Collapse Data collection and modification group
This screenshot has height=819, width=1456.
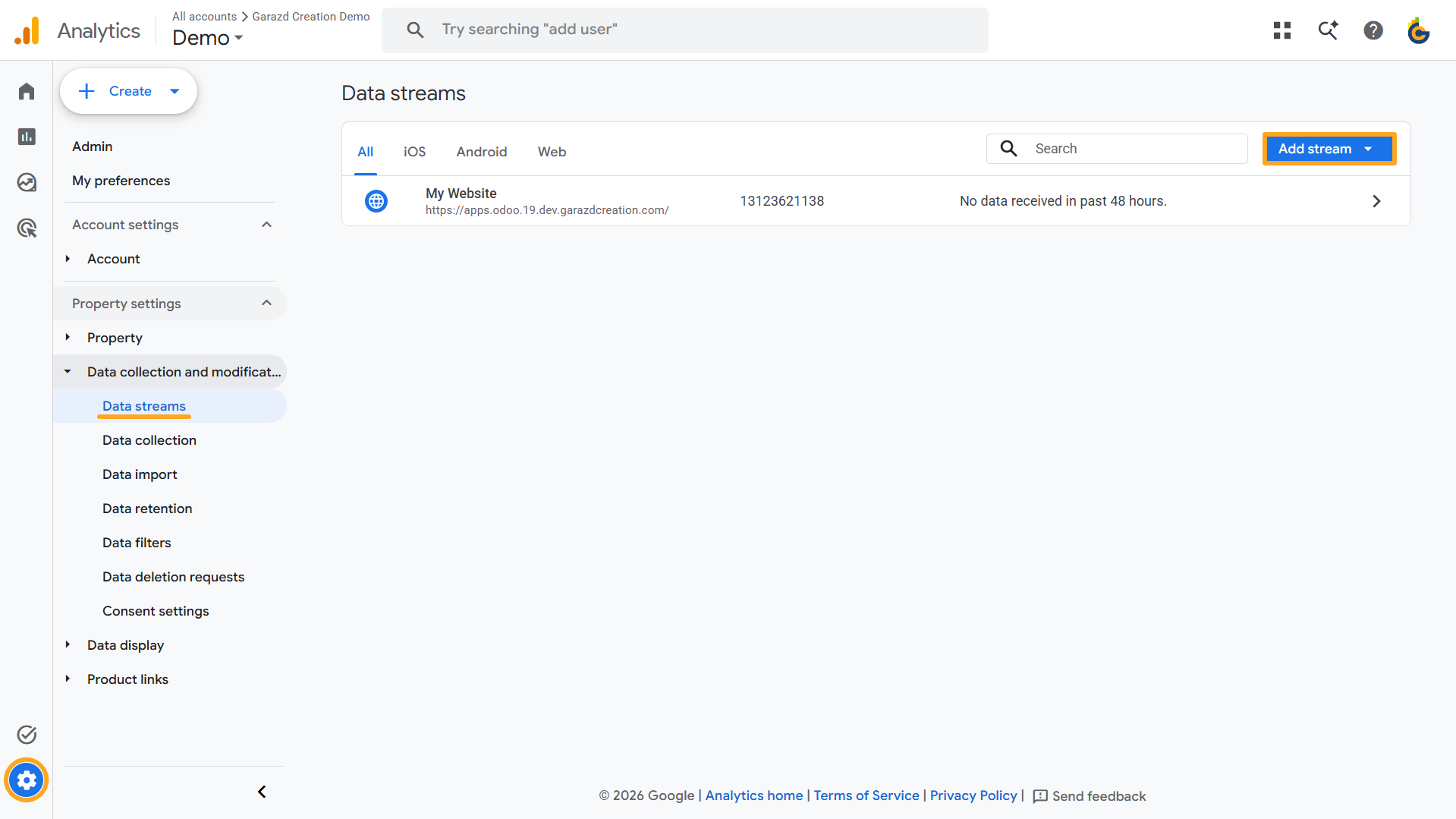pos(68,372)
